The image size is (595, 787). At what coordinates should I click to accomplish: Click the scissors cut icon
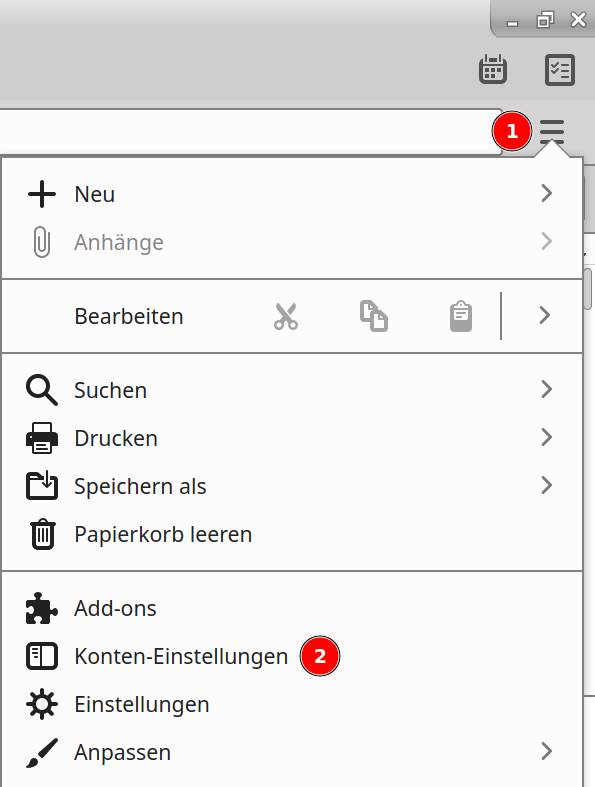click(286, 316)
